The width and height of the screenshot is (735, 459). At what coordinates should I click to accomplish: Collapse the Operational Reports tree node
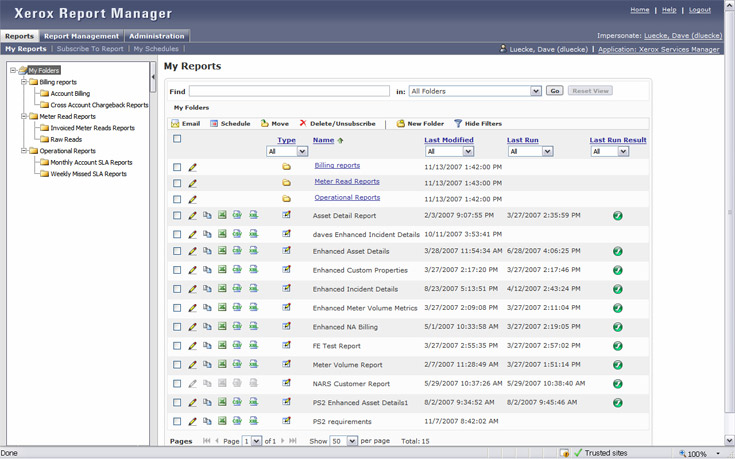pyautogui.click(x=23, y=150)
